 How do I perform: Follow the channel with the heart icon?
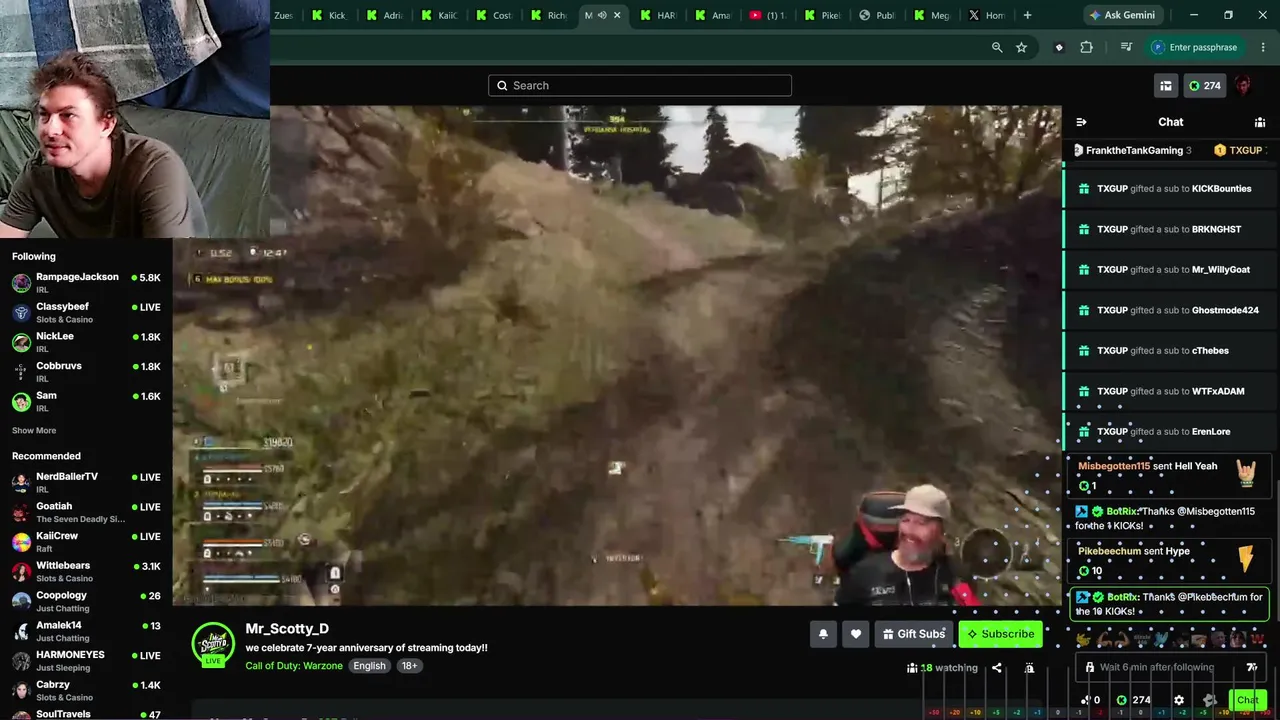coord(855,634)
